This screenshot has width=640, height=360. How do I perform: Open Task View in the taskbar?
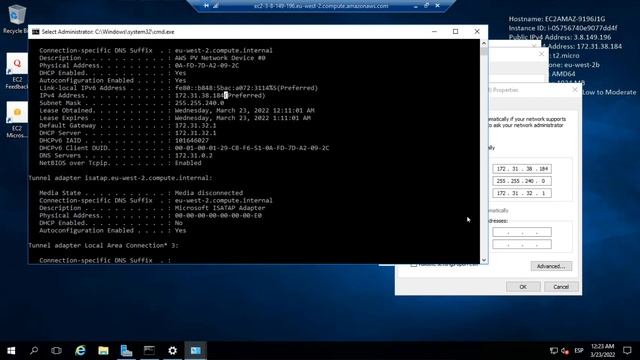coord(56,350)
